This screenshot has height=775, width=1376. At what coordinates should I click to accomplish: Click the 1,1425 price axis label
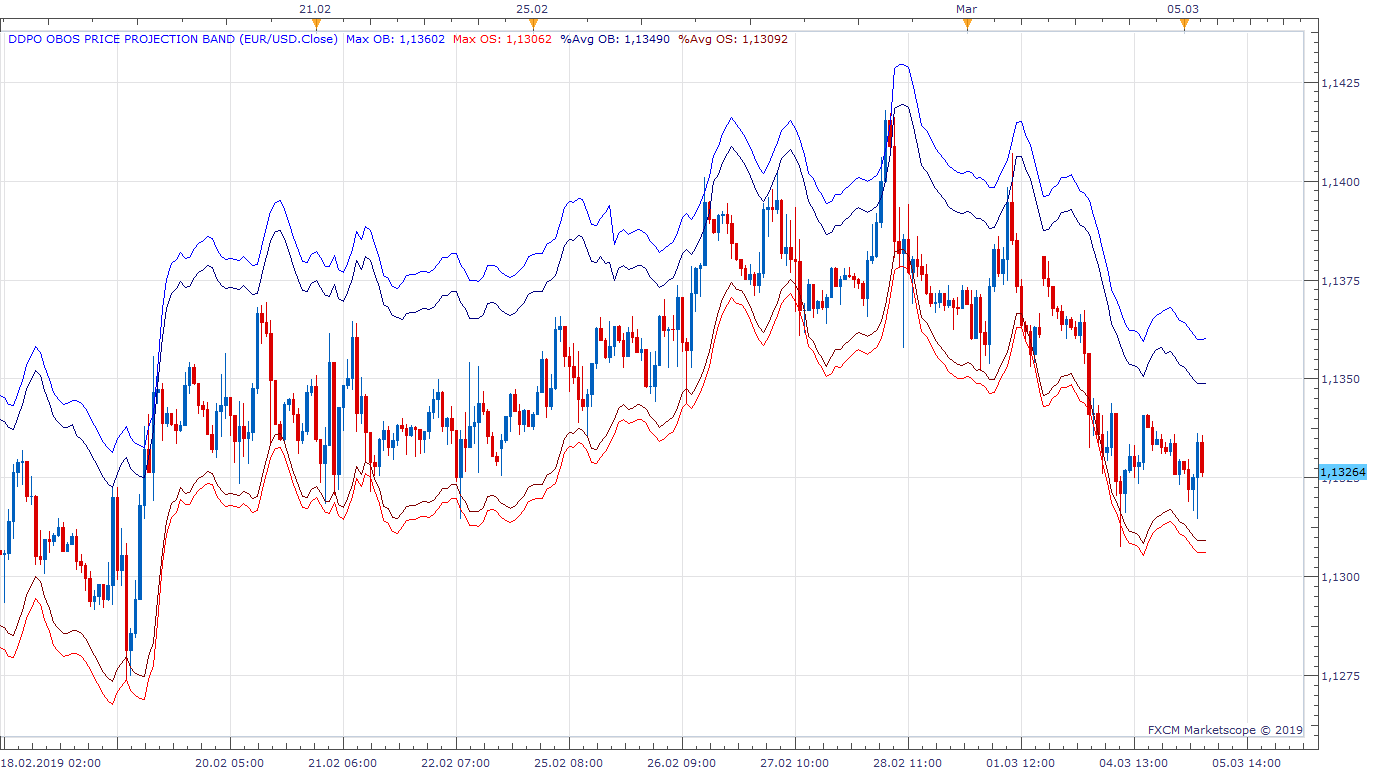[x=1340, y=84]
